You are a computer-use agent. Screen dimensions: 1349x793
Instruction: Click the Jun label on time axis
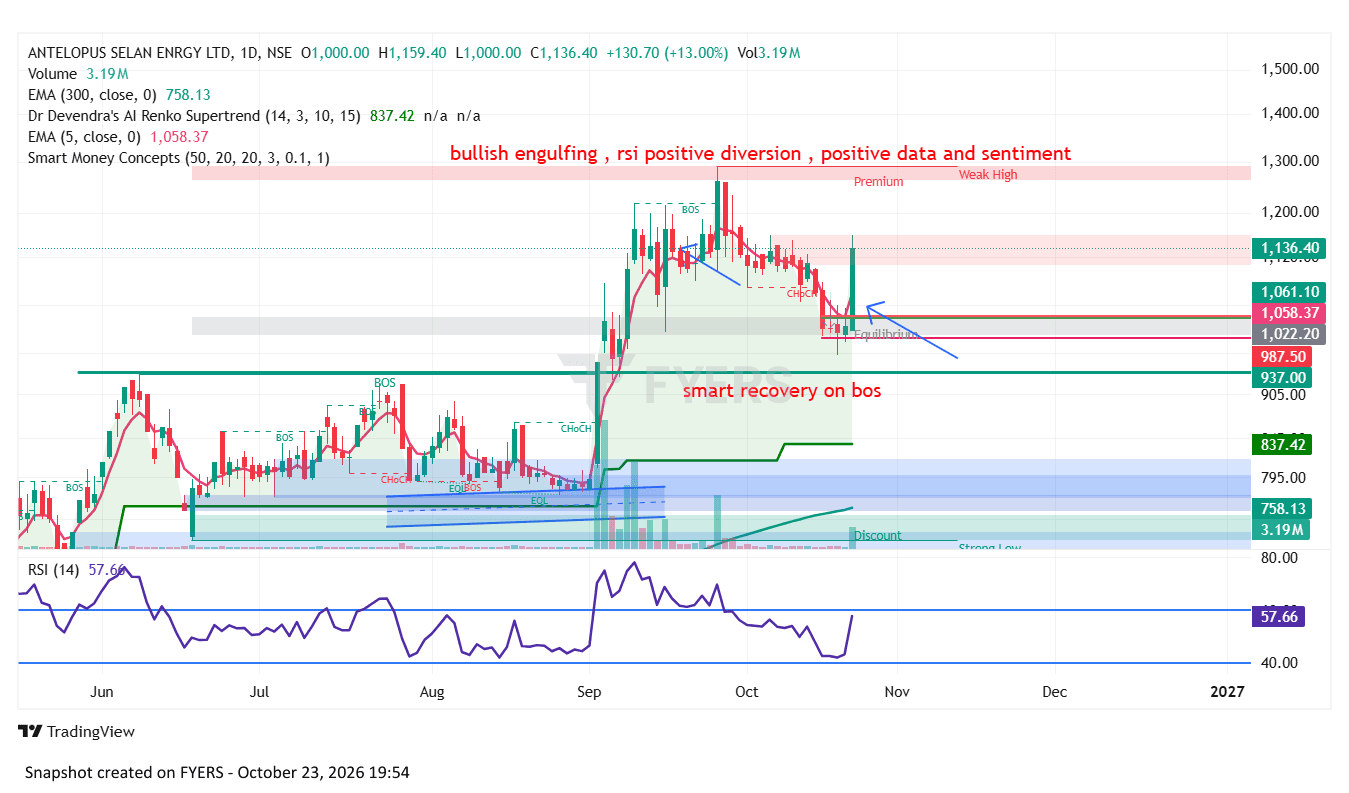101,692
